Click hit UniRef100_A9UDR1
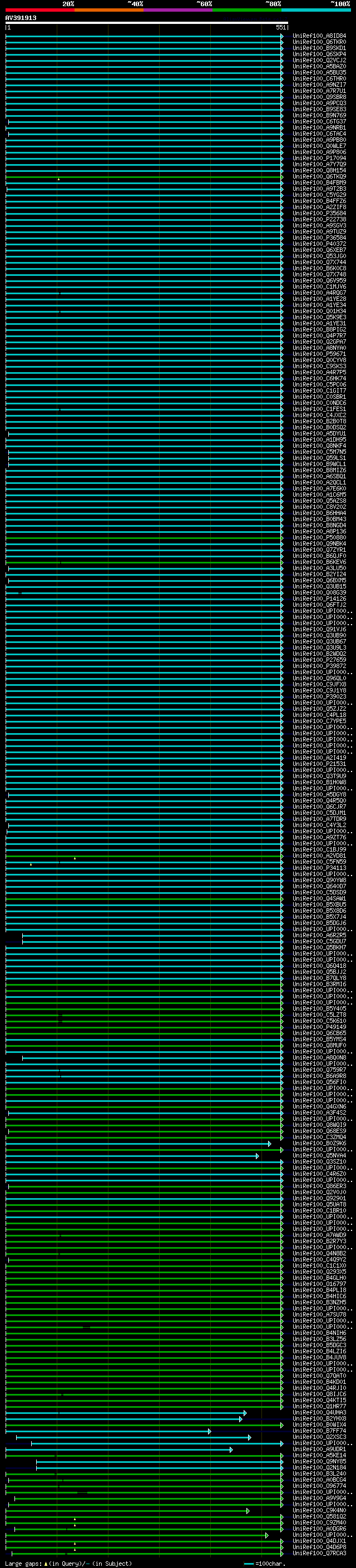This screenshot has width=356, height=1568. pos(319,1449)
